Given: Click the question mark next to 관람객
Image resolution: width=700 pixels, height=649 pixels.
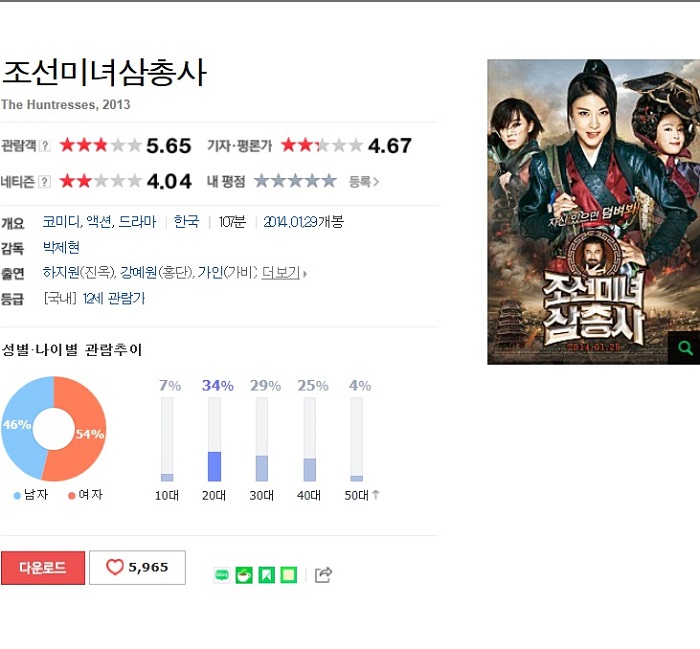Looking at the screenshot, I should pyautogui.click(x=44, y=146).
